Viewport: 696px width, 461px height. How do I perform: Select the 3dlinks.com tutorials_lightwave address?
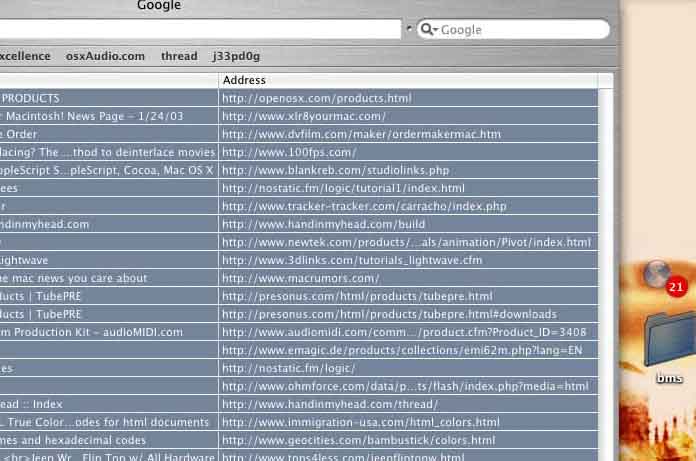352,260
